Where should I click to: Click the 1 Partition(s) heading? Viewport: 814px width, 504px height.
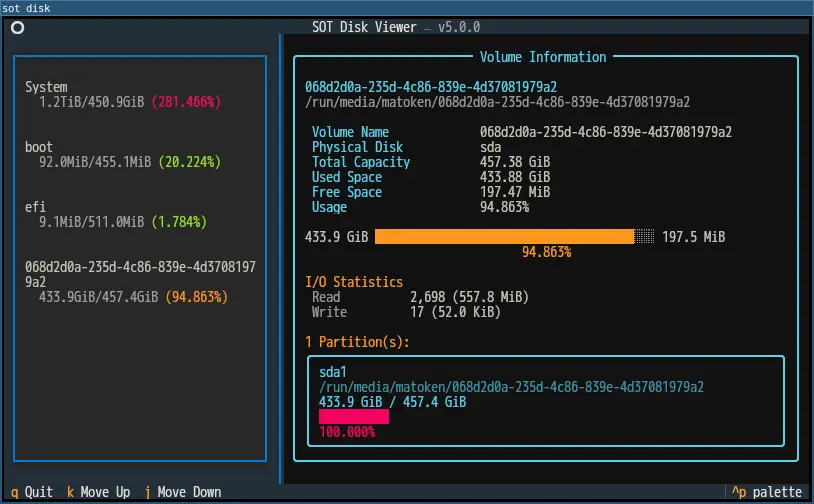357,342
